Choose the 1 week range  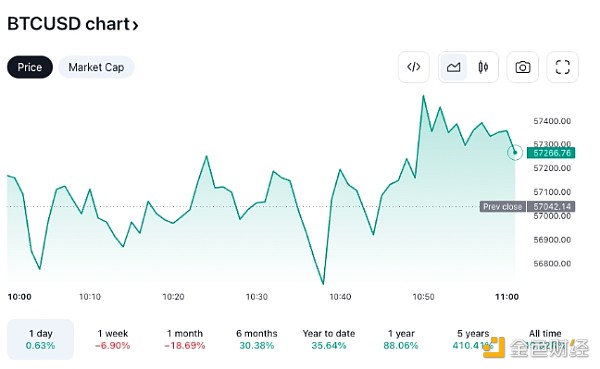pos(112,339)
